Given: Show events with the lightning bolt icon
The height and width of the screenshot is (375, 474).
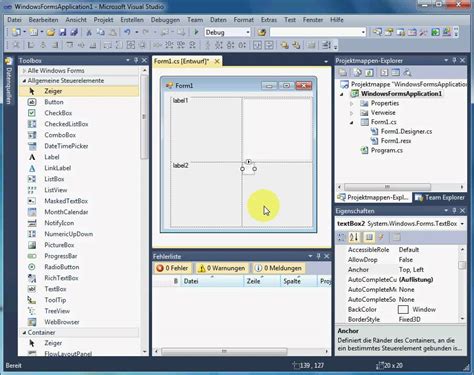Looking at the screenshot, I should point(381,237).
